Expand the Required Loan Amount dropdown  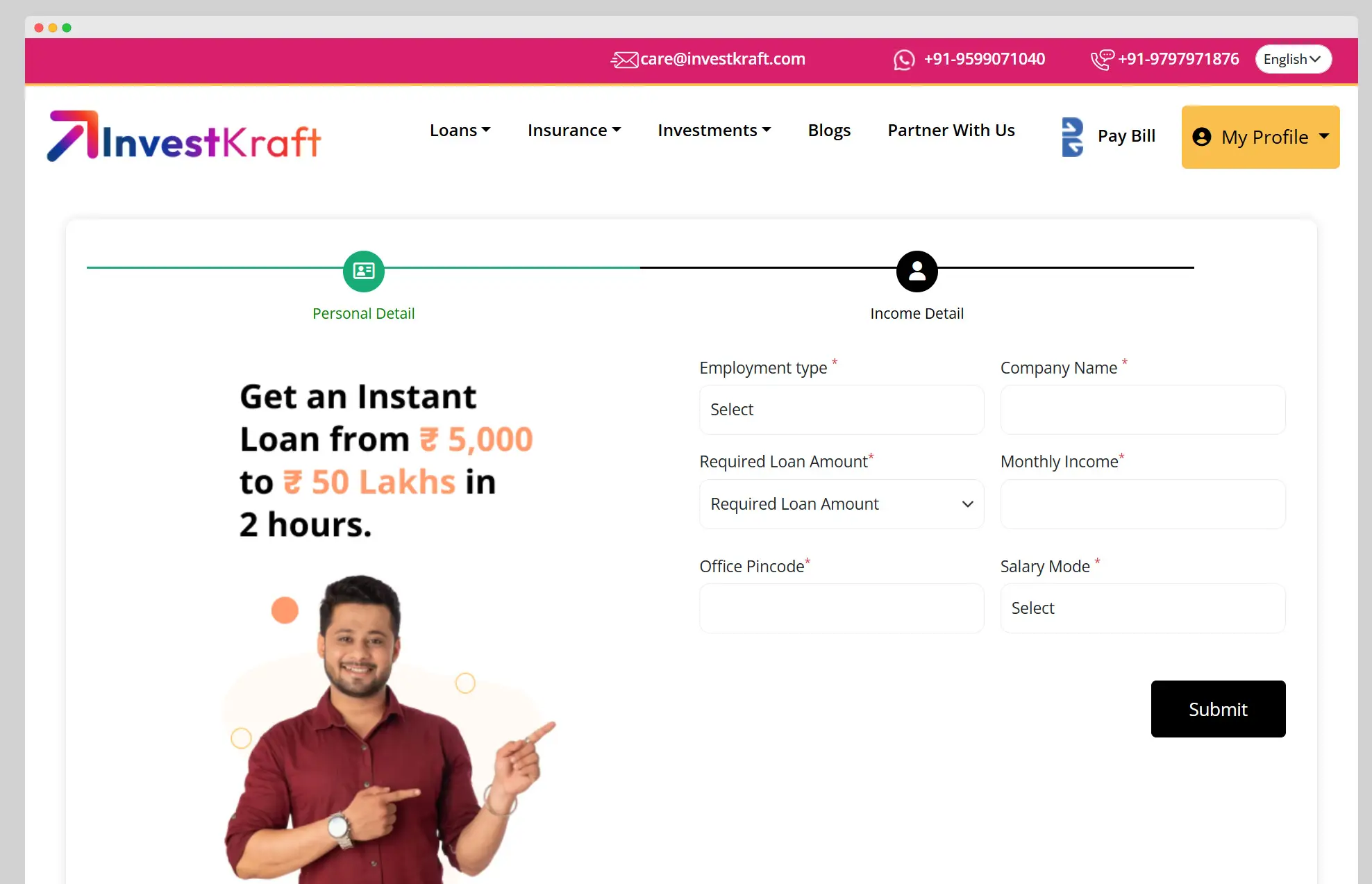(842, 504)
